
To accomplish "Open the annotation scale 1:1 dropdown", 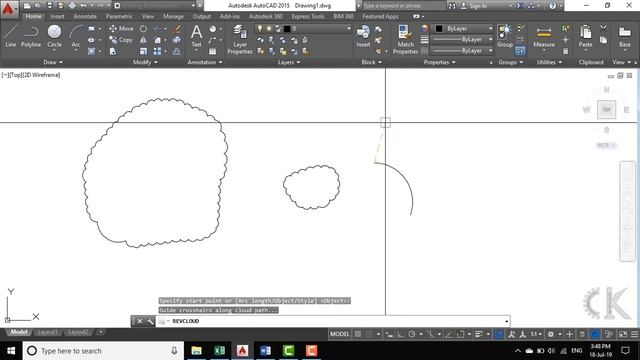I will pyautogui.click(x=536, y=334).
